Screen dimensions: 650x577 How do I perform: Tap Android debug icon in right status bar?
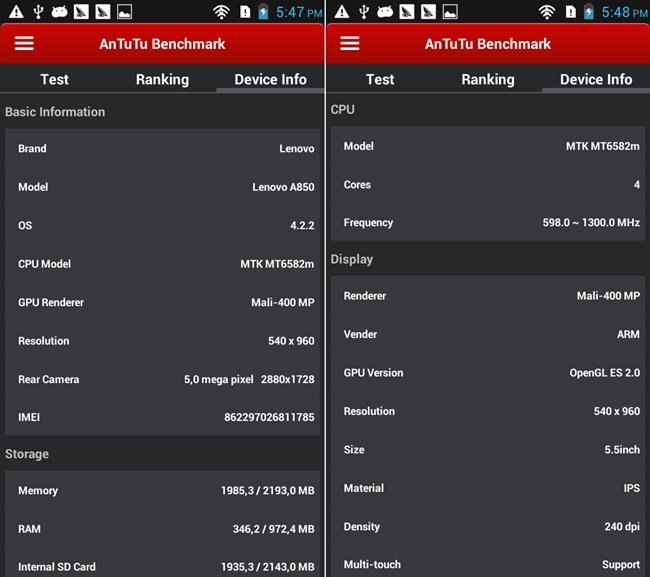(x=385, y=12)
